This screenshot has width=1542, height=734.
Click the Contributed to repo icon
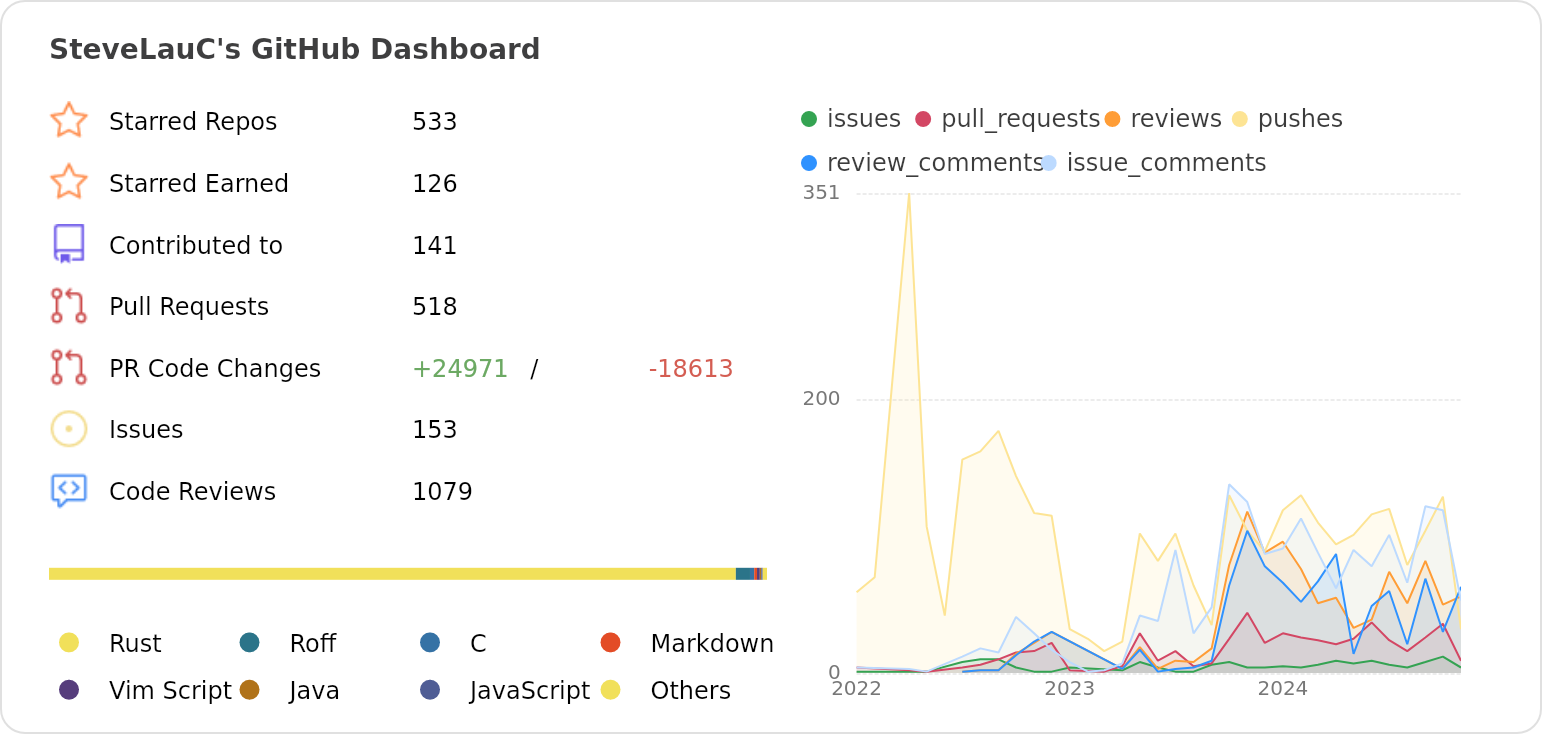69,244
